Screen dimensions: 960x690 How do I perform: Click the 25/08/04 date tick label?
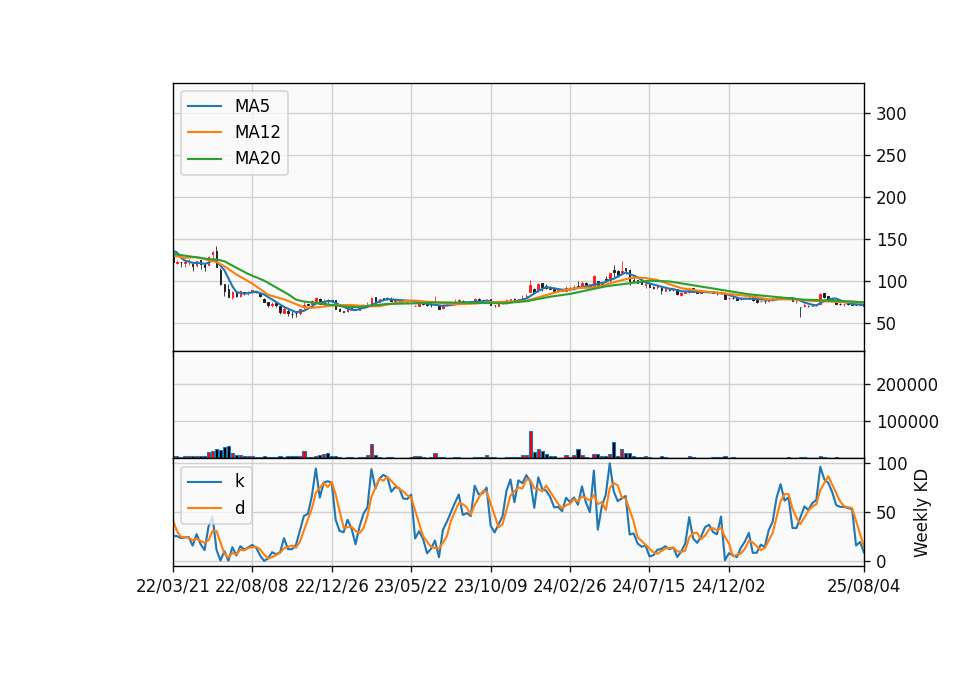863,586
